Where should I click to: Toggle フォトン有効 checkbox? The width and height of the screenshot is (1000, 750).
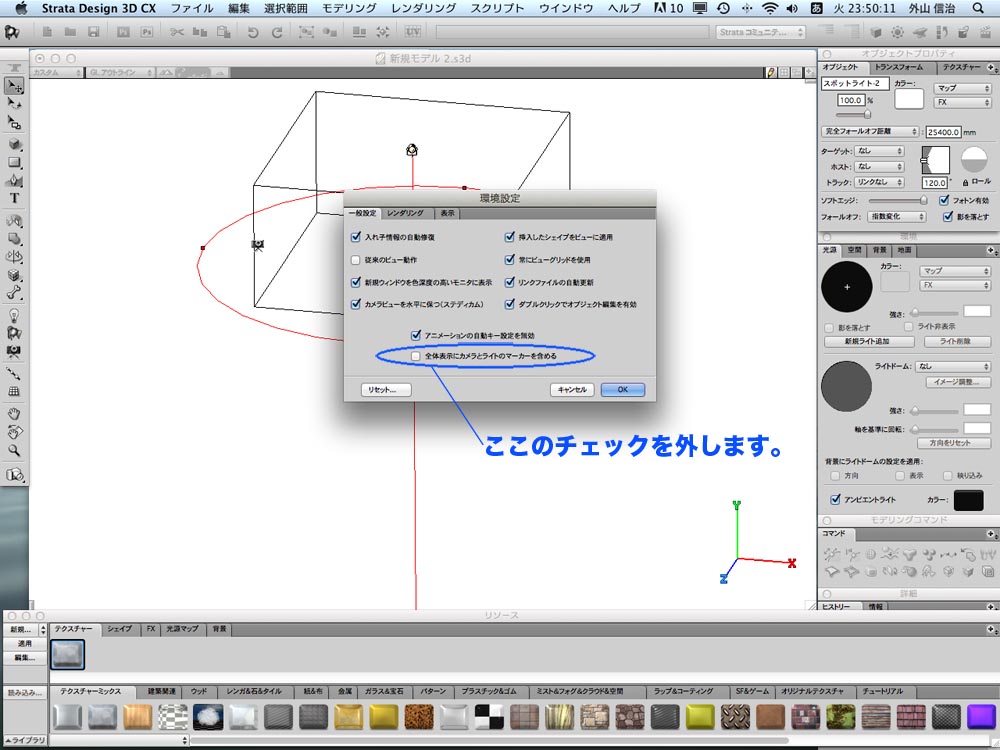point(944,200)
